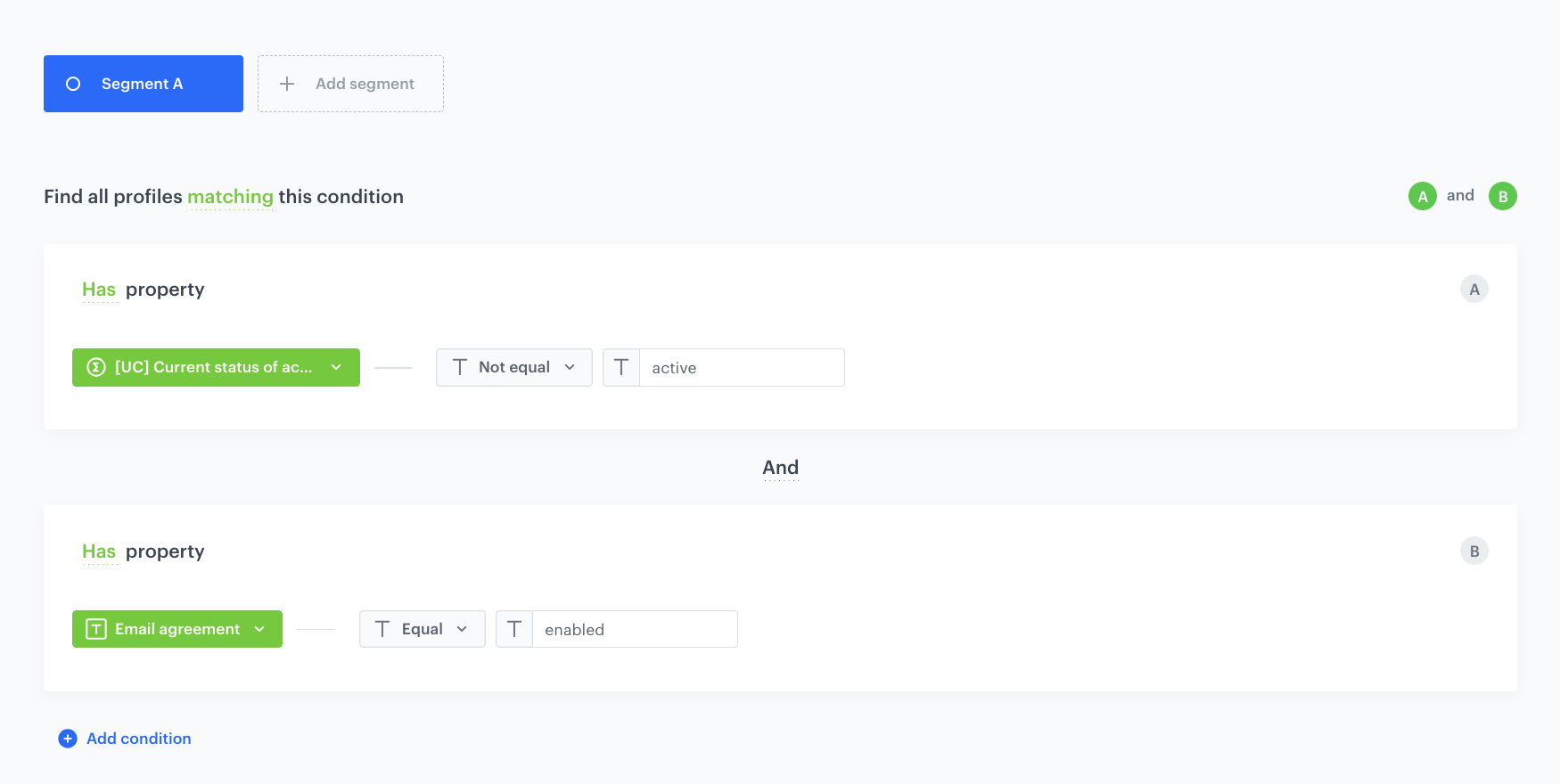This screenshot has height=784, width=1560.
Task: Open the 'Not equal' operator dropdown
Action: 514,367
